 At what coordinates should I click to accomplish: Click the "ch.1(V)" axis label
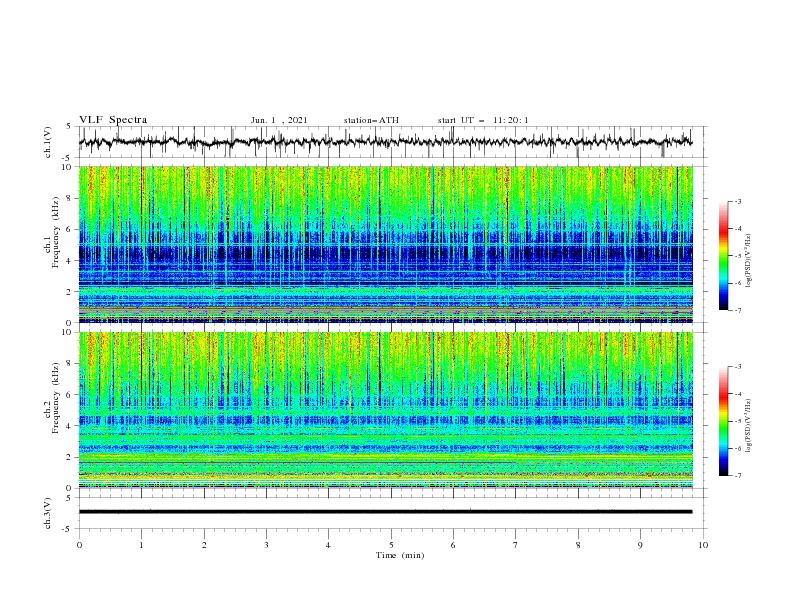[x=48, y=142]
